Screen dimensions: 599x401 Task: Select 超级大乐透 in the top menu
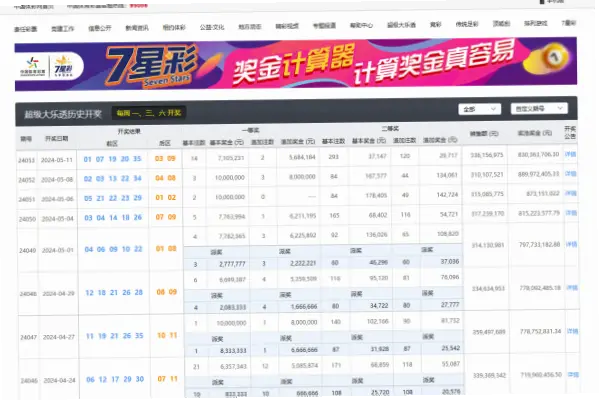click(401, 25)
